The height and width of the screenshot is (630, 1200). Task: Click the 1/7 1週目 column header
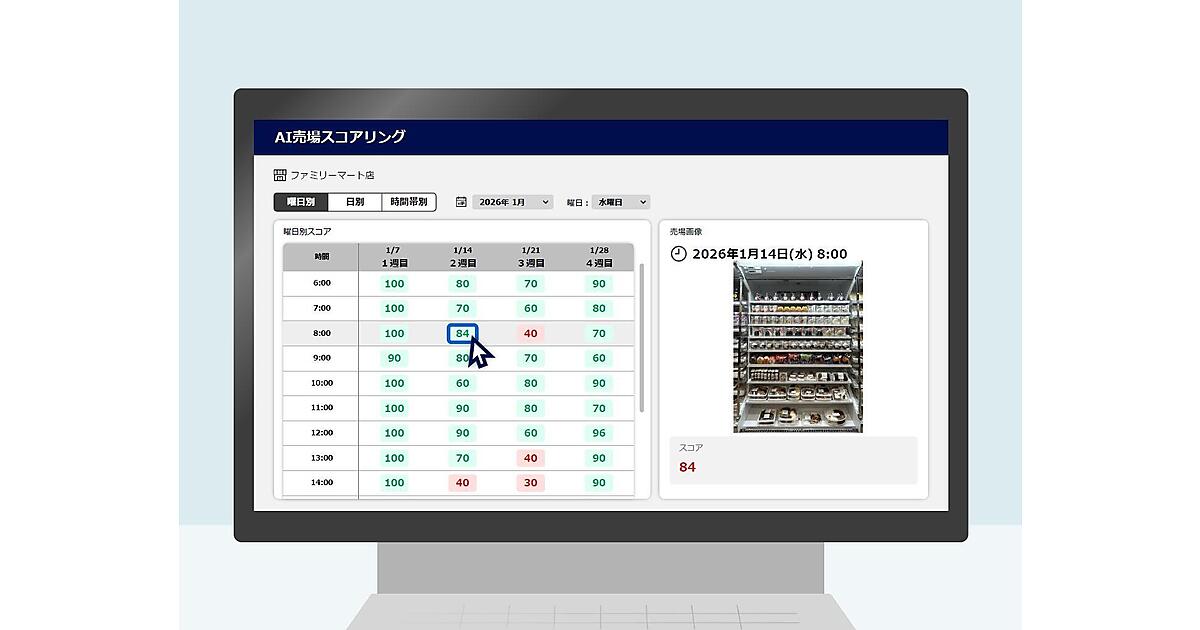tap(394, 257)
